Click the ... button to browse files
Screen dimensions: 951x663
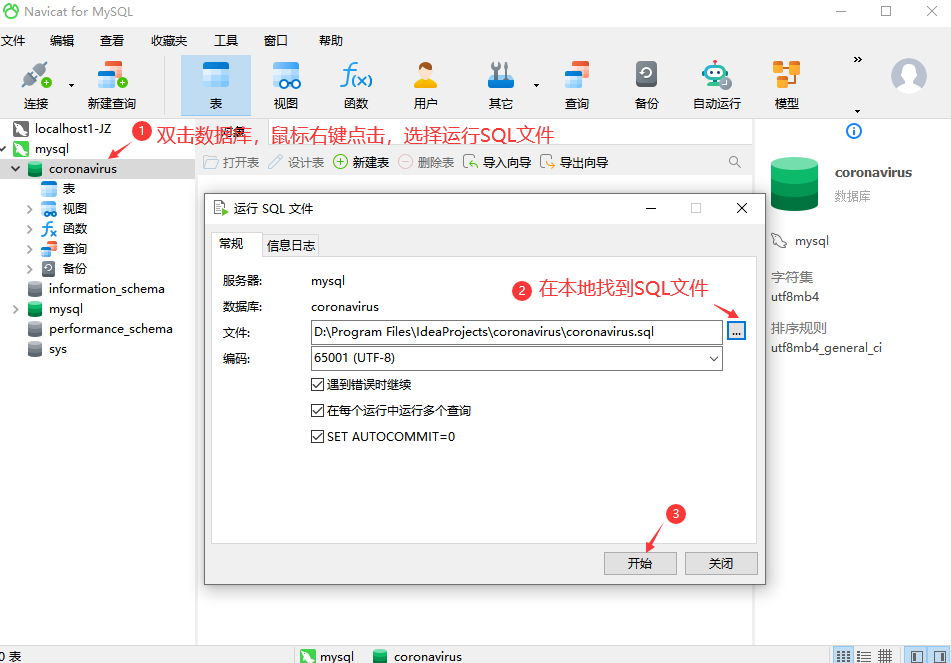click(x=737, y=330)
